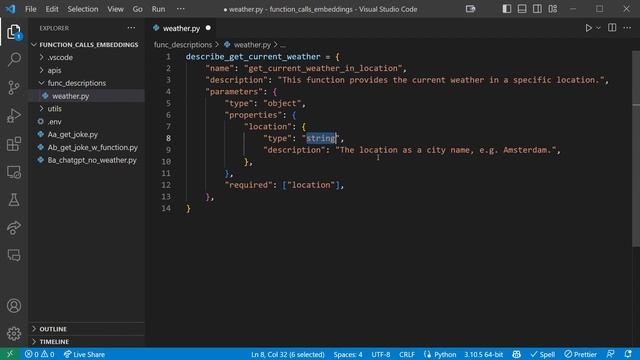640x360 pixels.
Task: Open the Testing flask view
Action: [14, 200]
